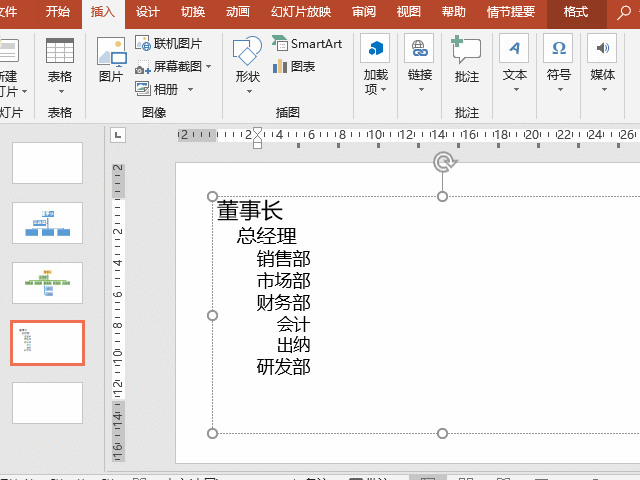Select the highlighted text list slide thumbnail

(x=47, y=343)
